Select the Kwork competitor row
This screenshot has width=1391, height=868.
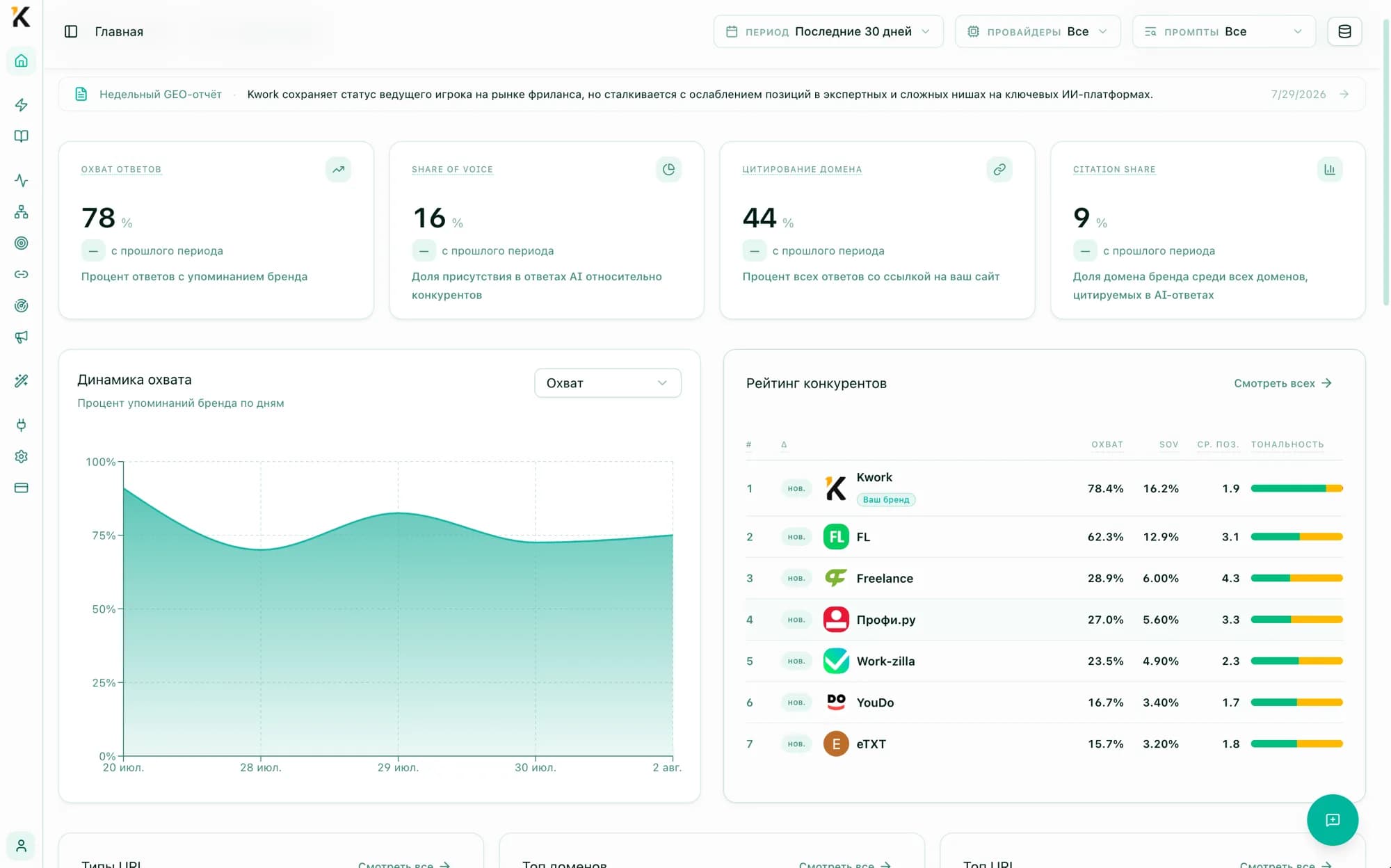(1044, 488)
